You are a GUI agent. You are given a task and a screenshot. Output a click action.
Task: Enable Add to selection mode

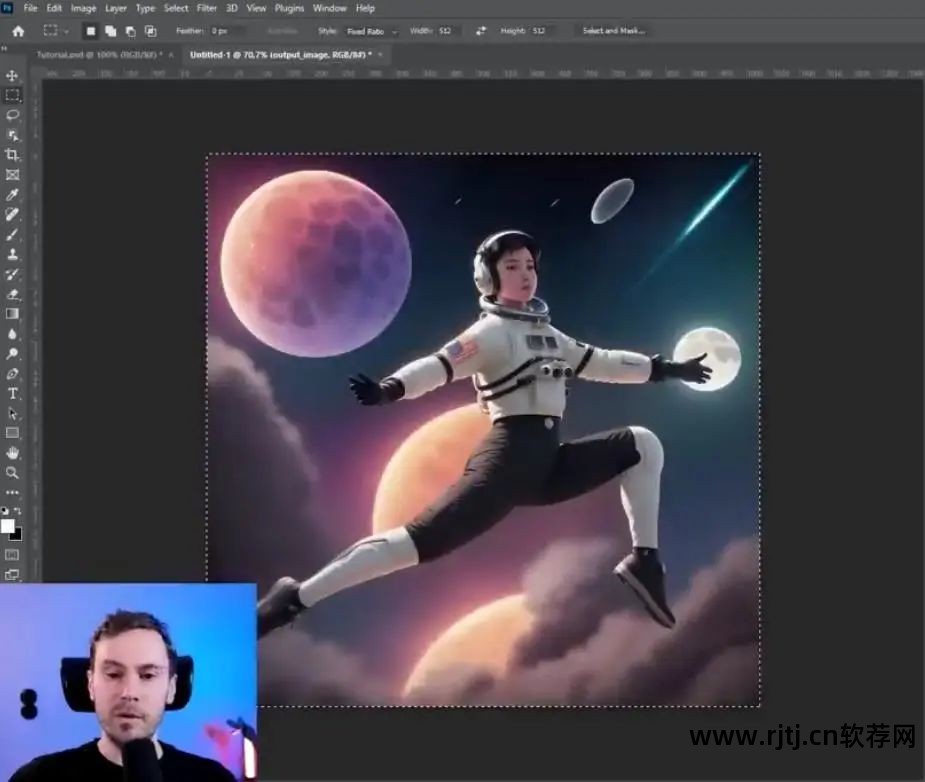click(x=110, y=31)
